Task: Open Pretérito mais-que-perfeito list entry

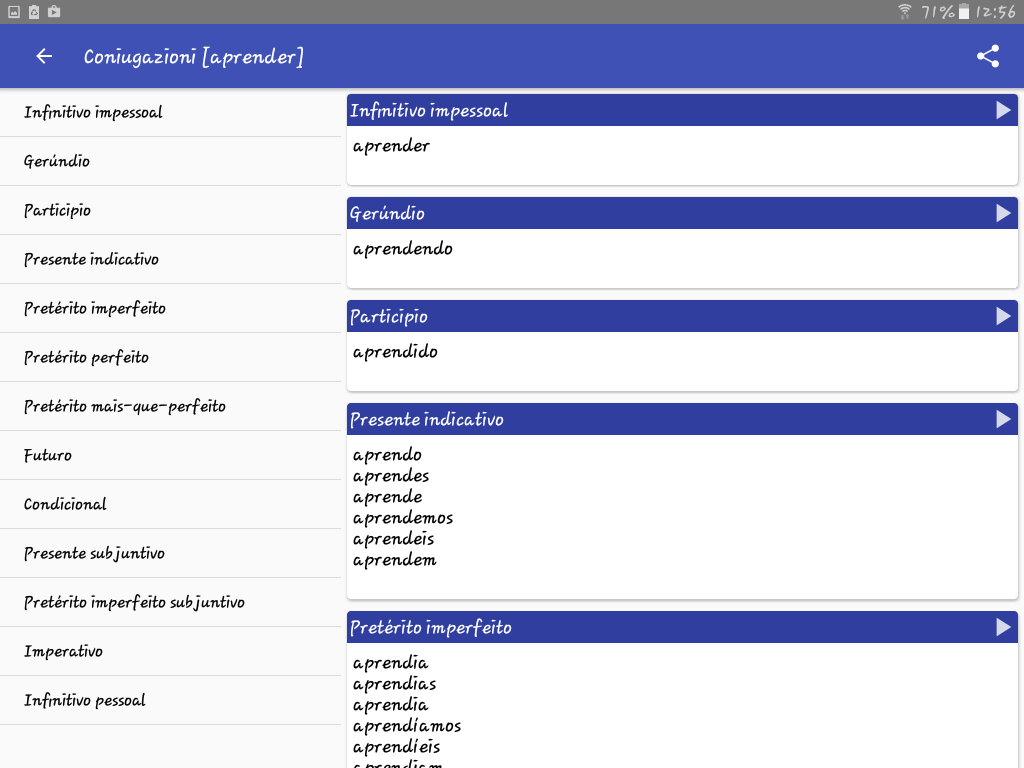Action: (170, 406)
